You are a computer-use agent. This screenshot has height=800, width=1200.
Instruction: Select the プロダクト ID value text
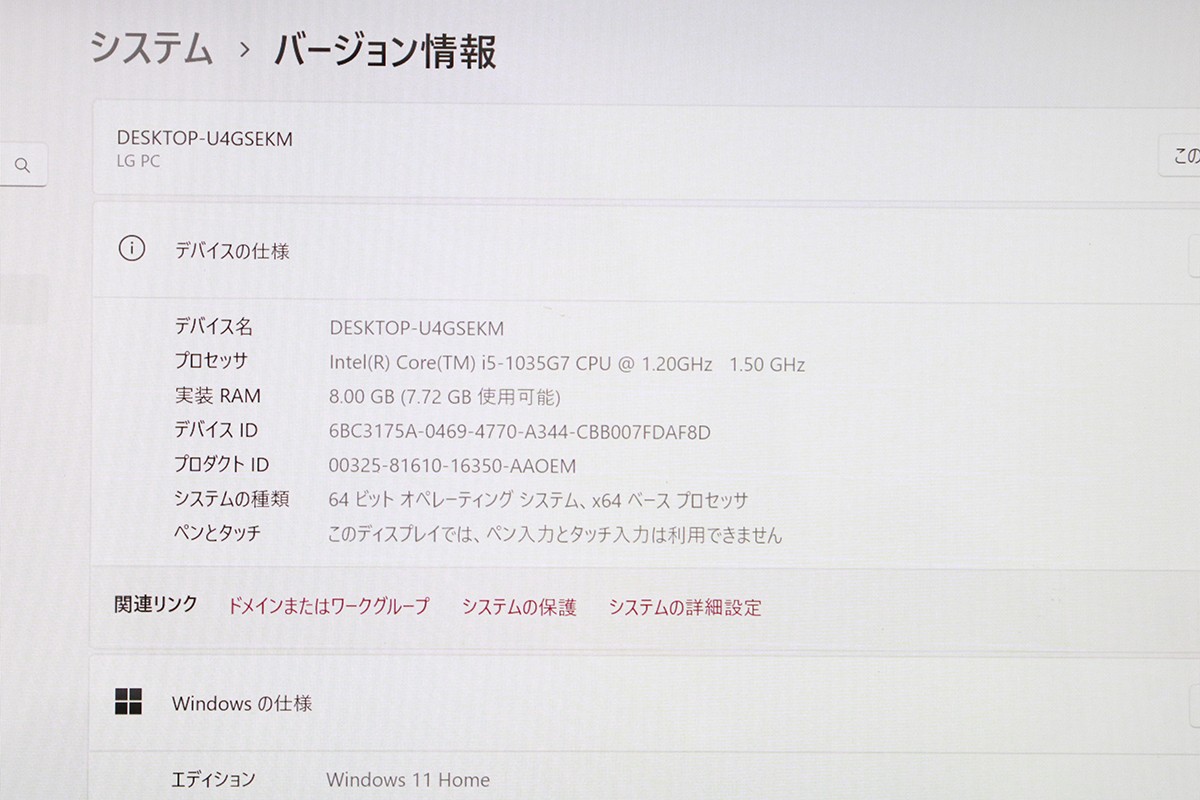tap(452, 466)
